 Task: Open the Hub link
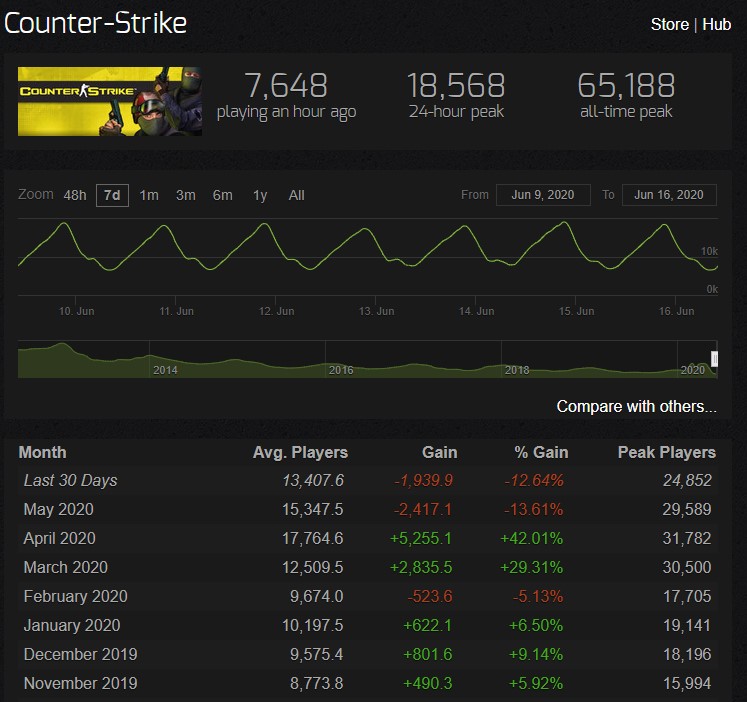[717, 24]
